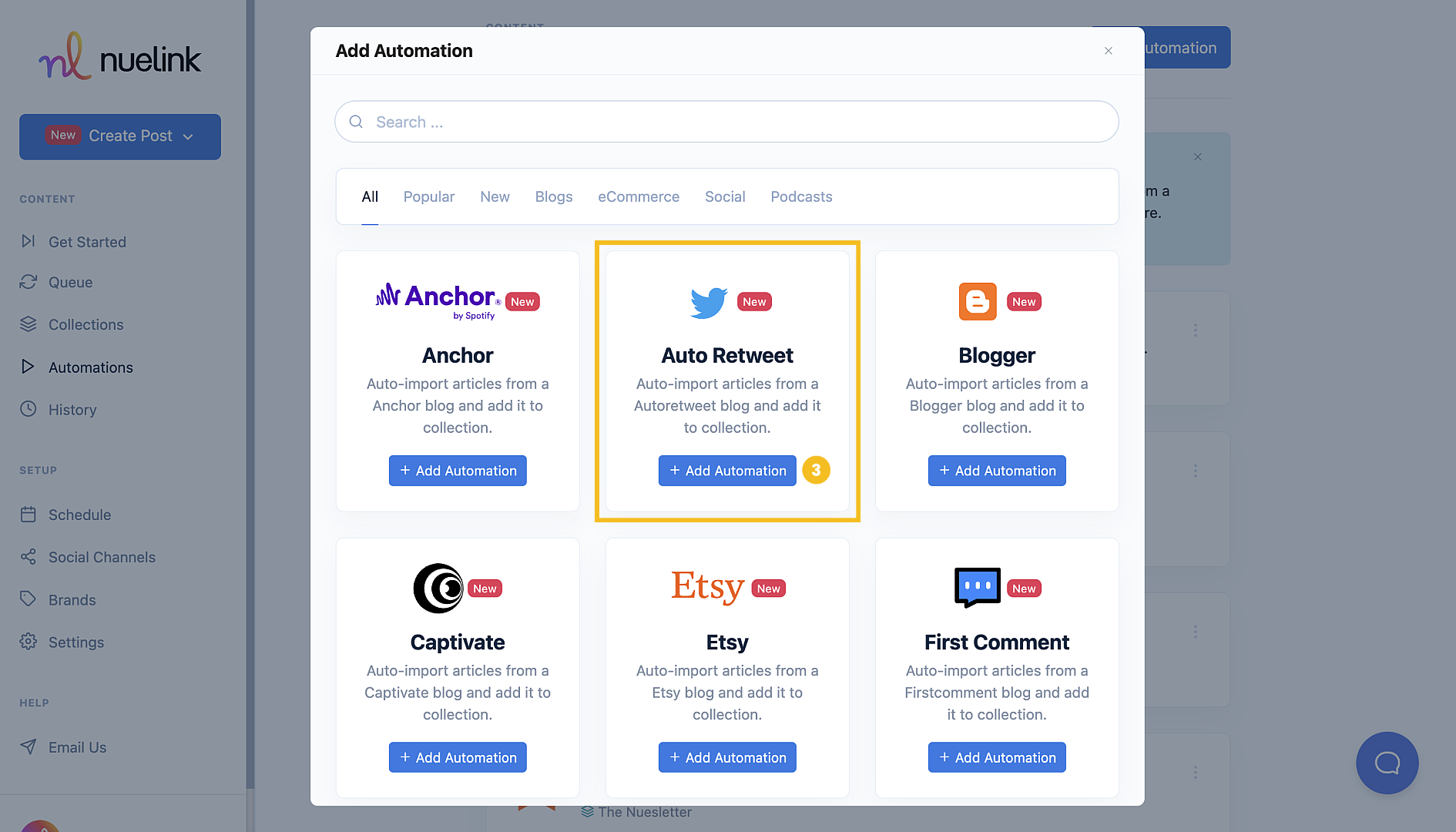Add Automation for Anchor
Screen dimensions: 1456x832
point(458,471)
